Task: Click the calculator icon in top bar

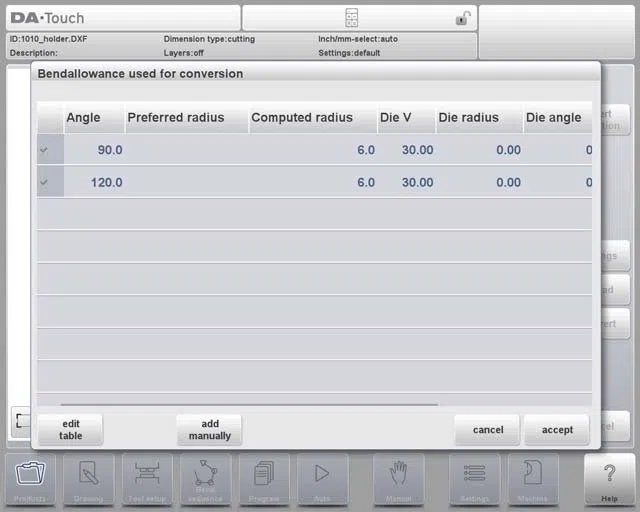Action: point(351,18)
